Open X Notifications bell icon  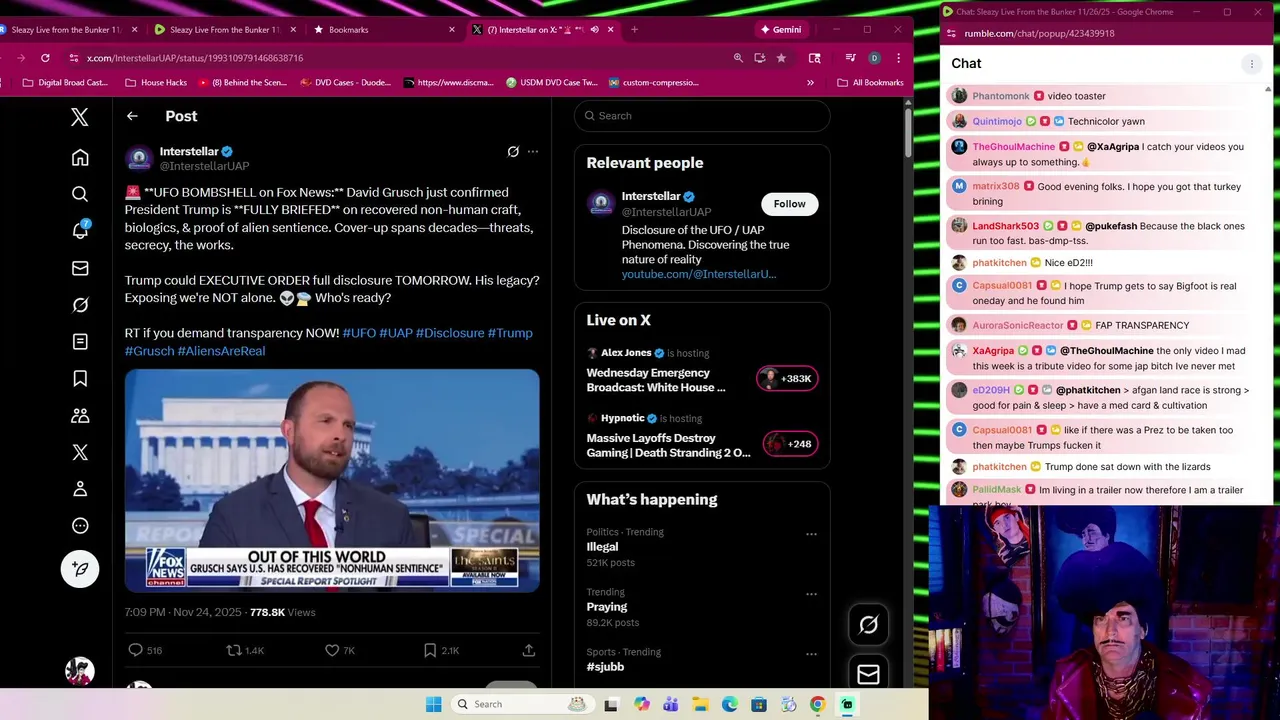[80, 230]
